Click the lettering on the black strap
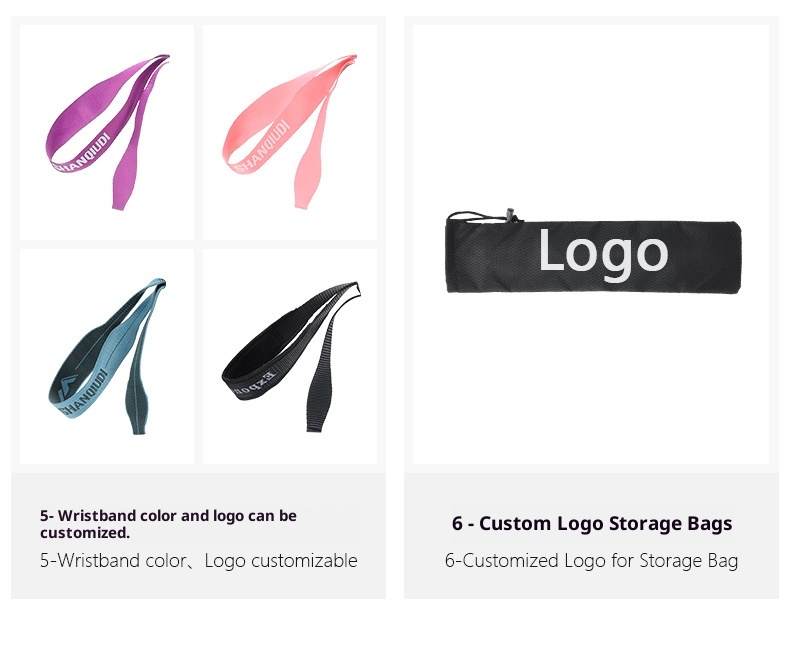 pyautogui.click(x=254, y=383)
